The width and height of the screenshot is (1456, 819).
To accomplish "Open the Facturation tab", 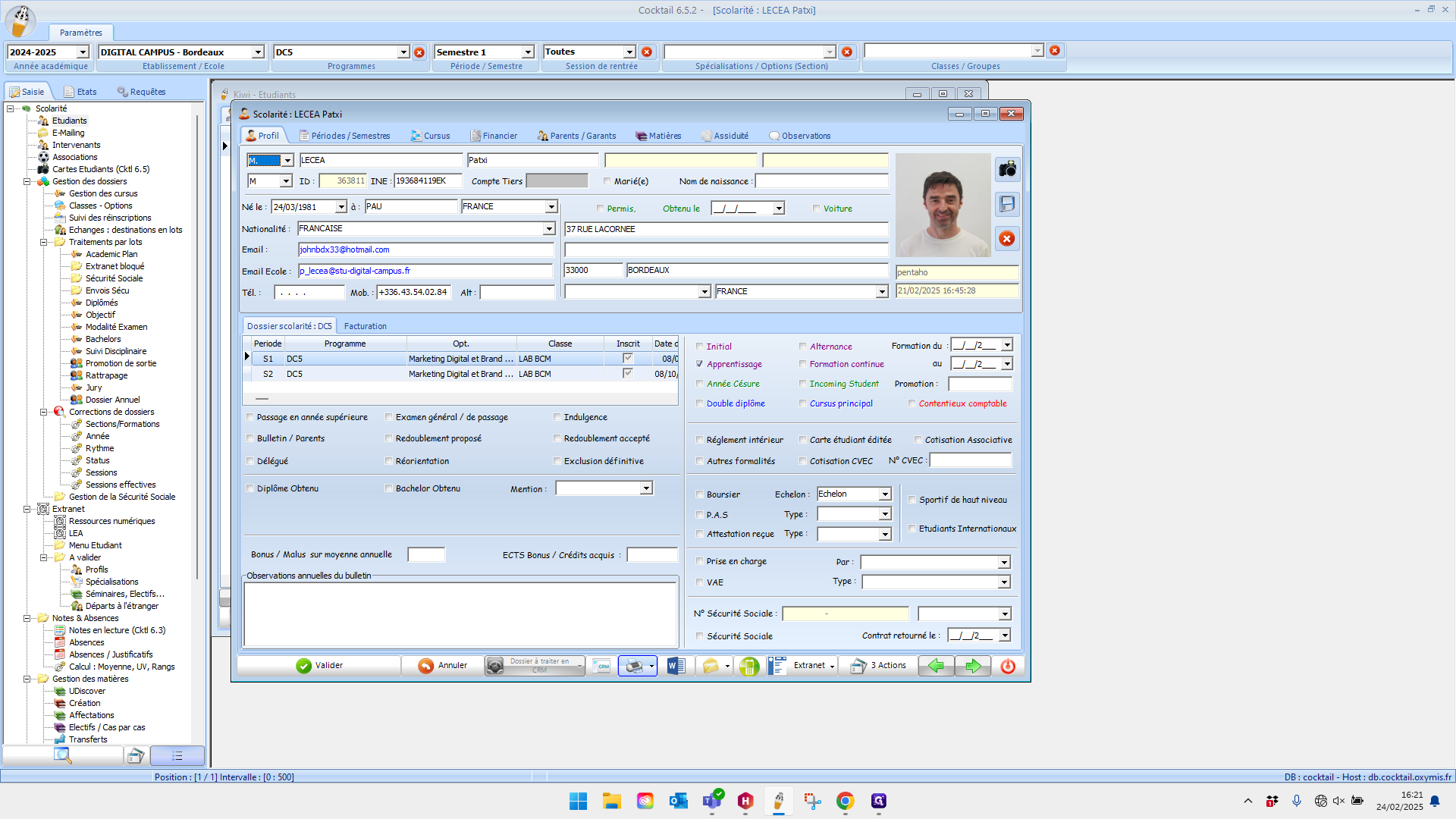I will coord(365,326).
